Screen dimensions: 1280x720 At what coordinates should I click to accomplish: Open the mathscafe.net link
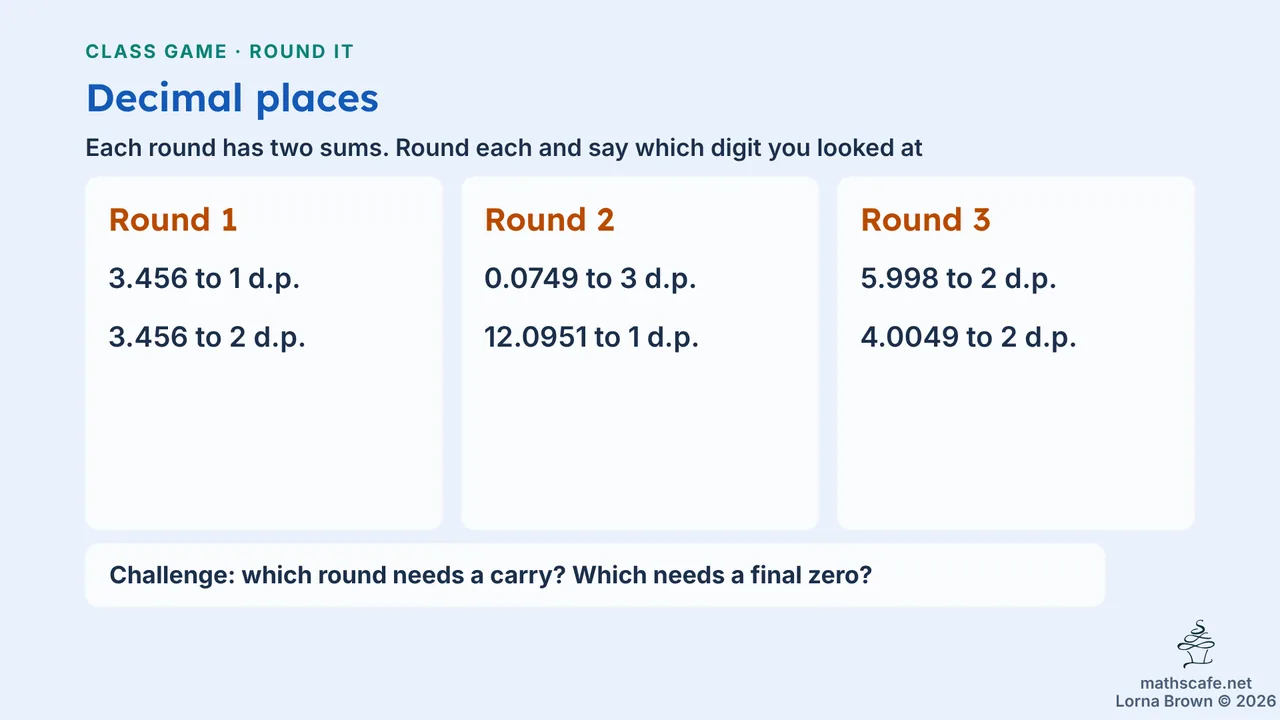coord(1195,684)
